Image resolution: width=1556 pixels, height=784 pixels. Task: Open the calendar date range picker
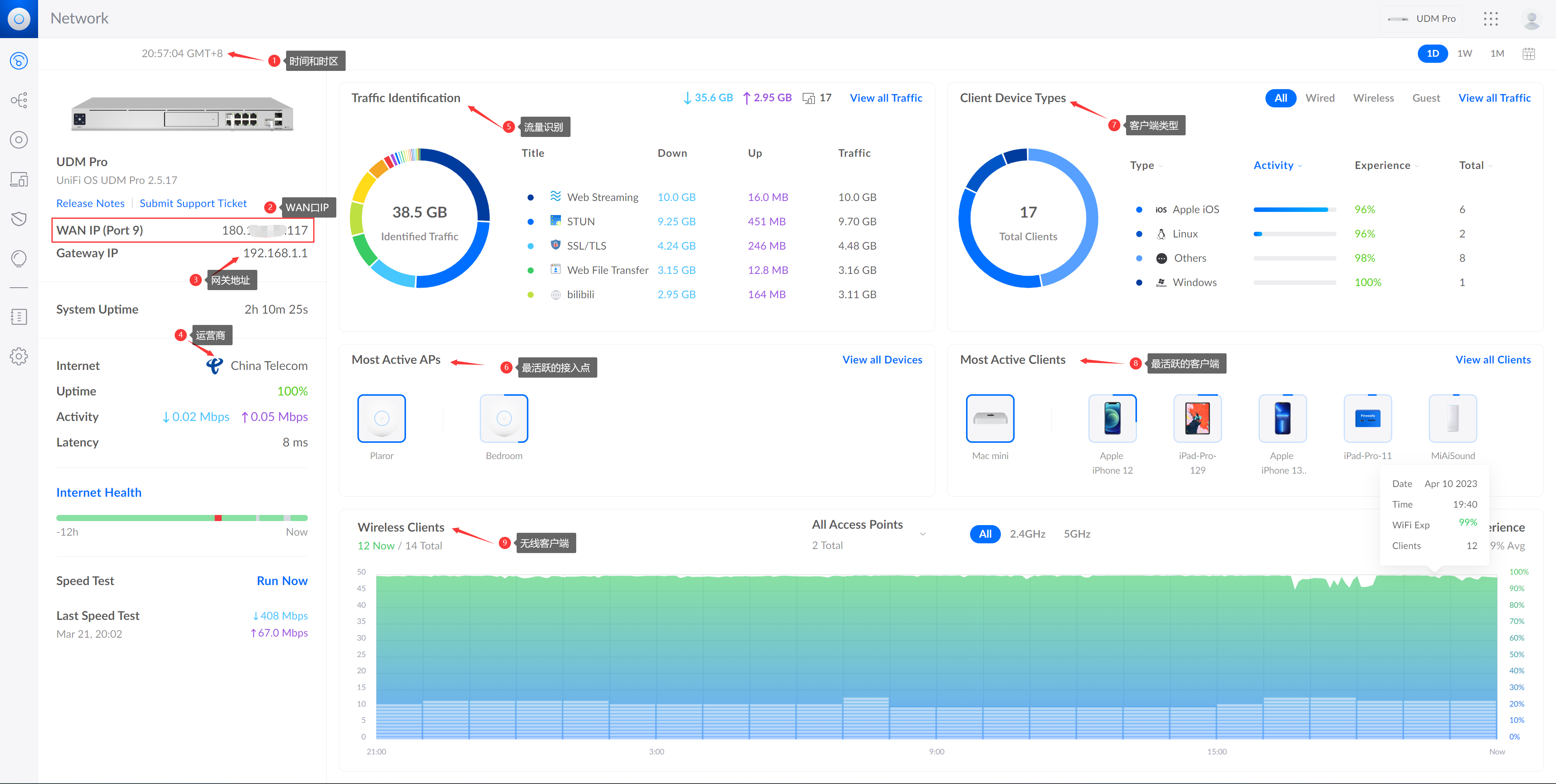coord(1528,54)
